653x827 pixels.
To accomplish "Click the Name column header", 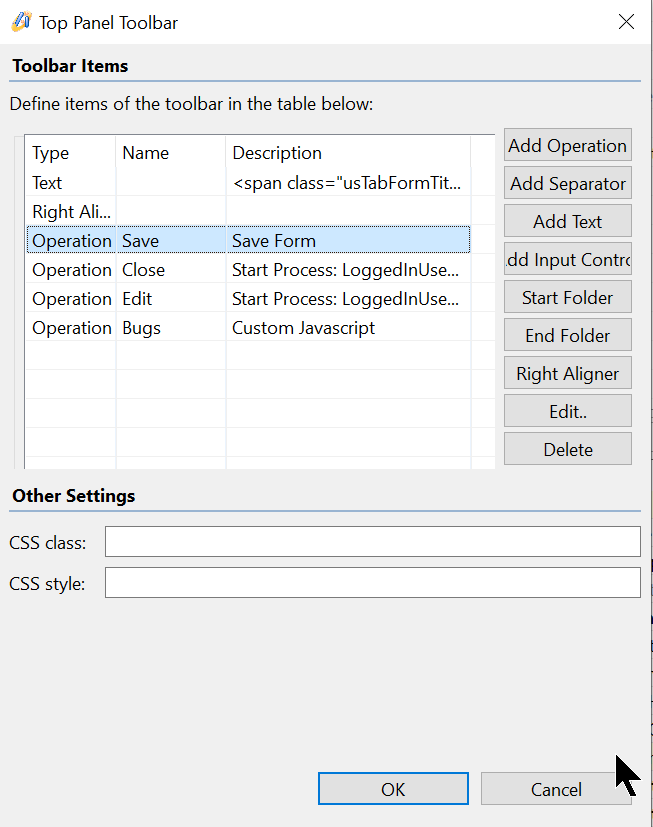I will pos(171,152).
